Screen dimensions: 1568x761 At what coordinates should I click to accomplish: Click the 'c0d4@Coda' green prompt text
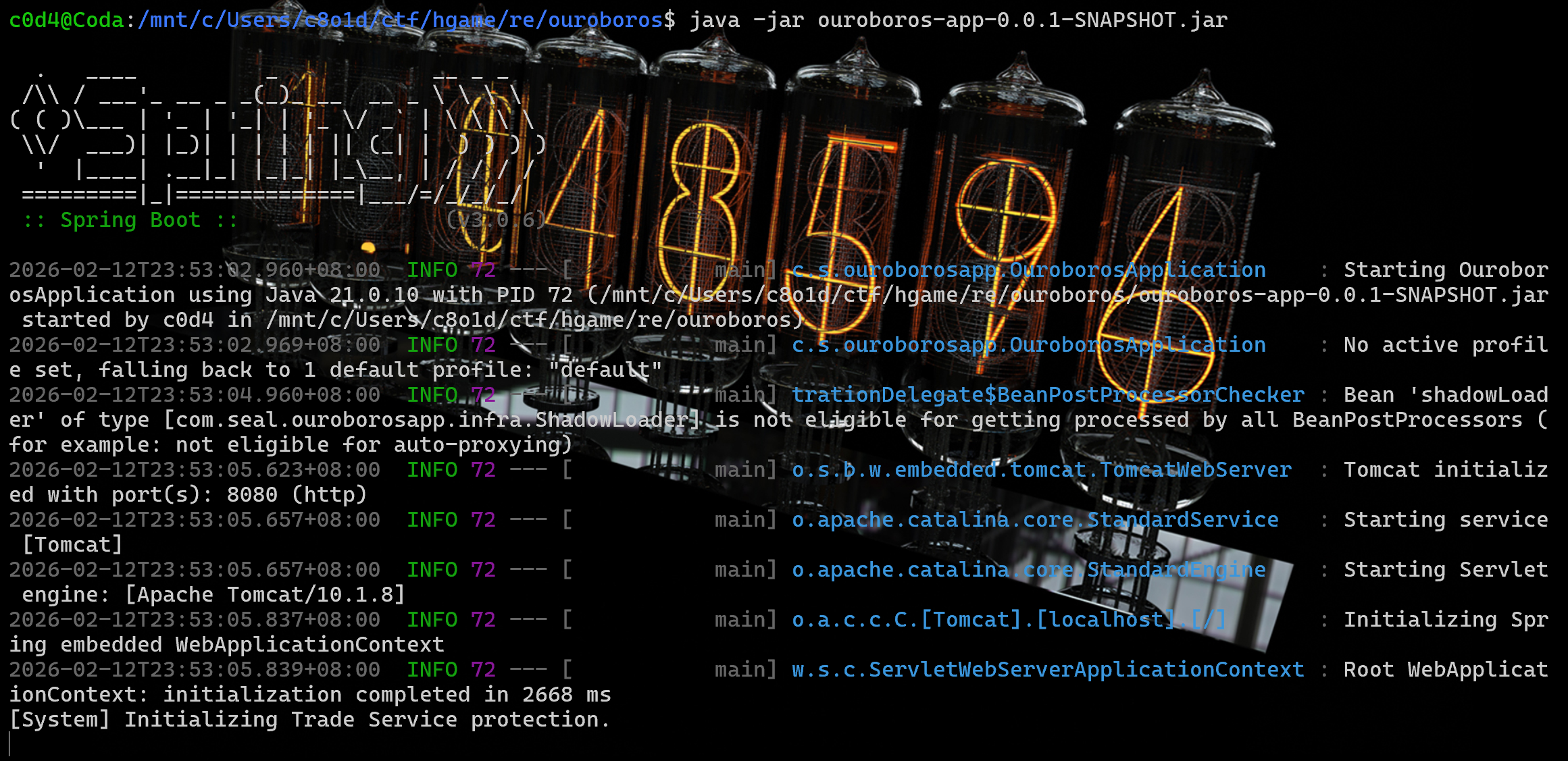click(66, 20)
